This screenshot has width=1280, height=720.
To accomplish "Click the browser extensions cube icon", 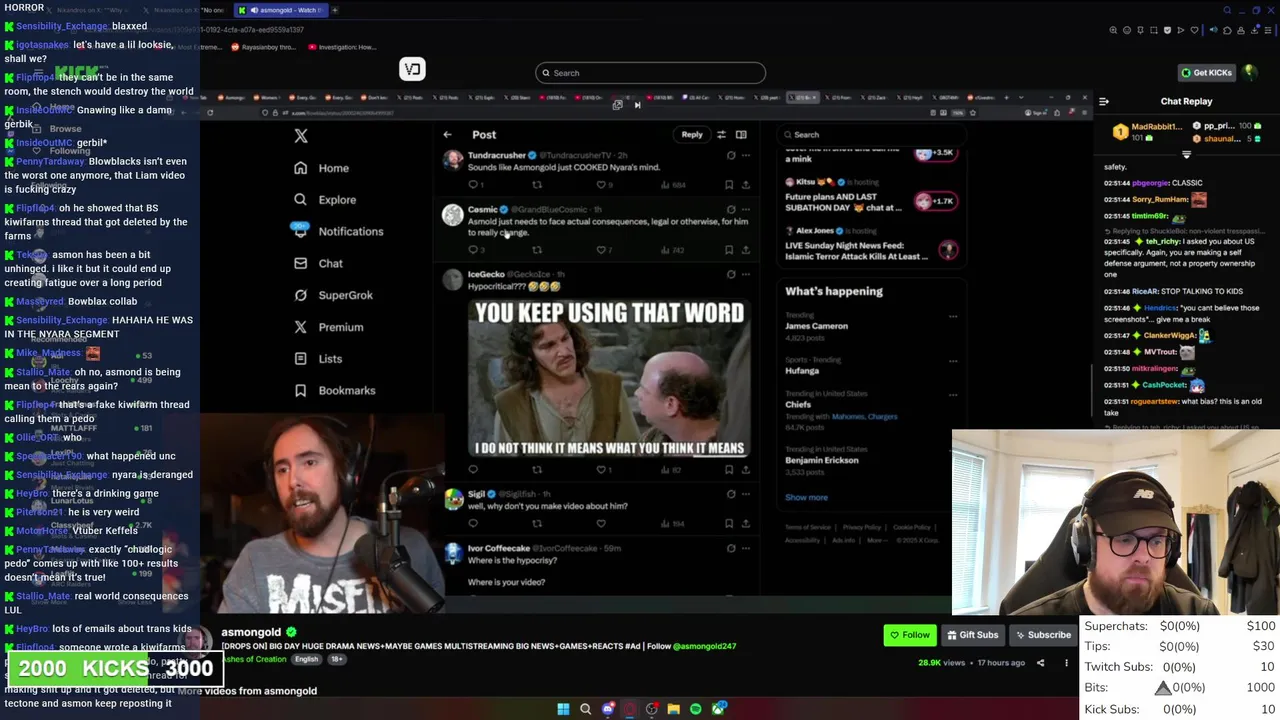I will (x=1228, y=30).
